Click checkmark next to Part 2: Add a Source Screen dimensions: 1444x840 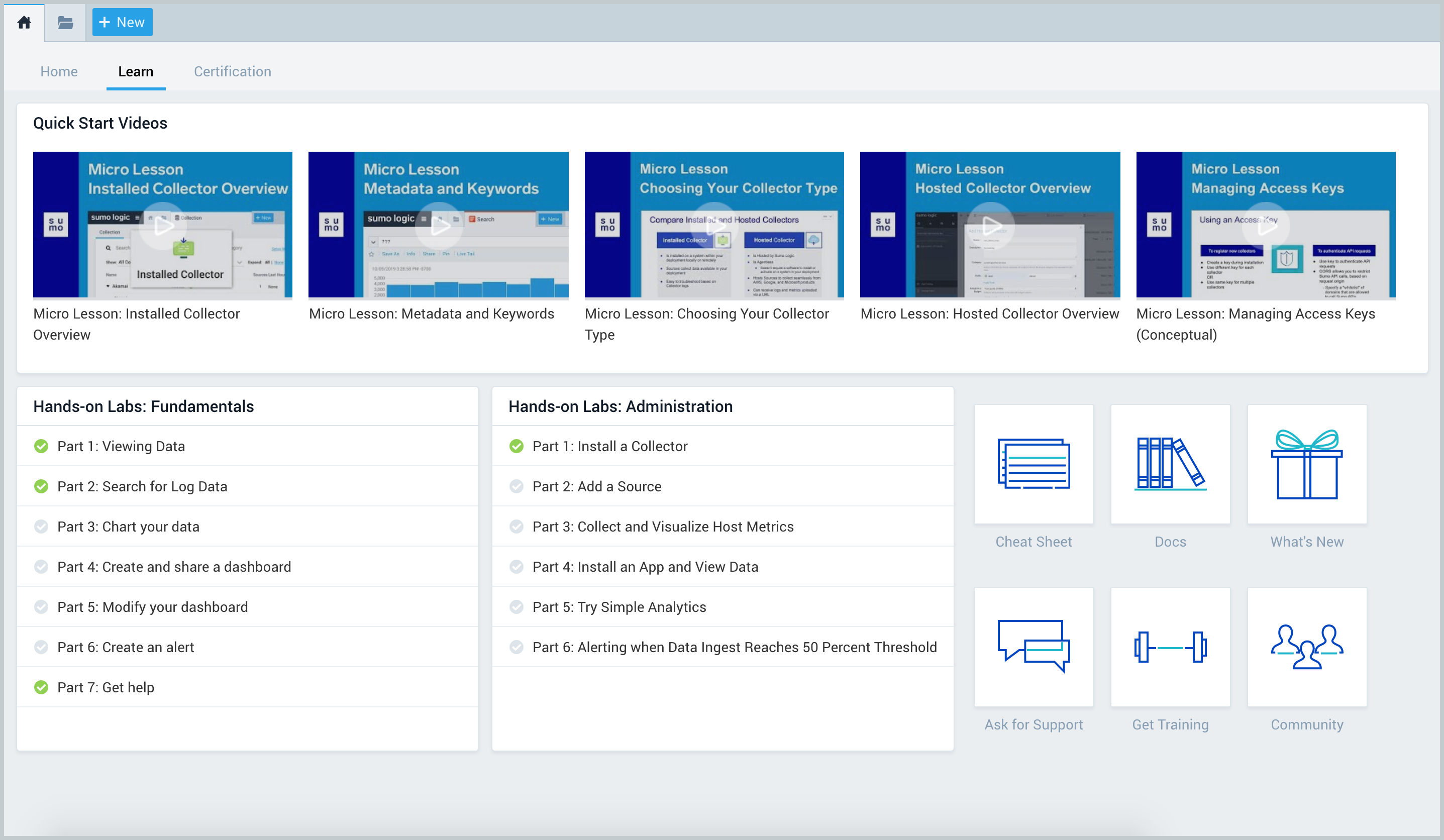[x=517, y=486]
